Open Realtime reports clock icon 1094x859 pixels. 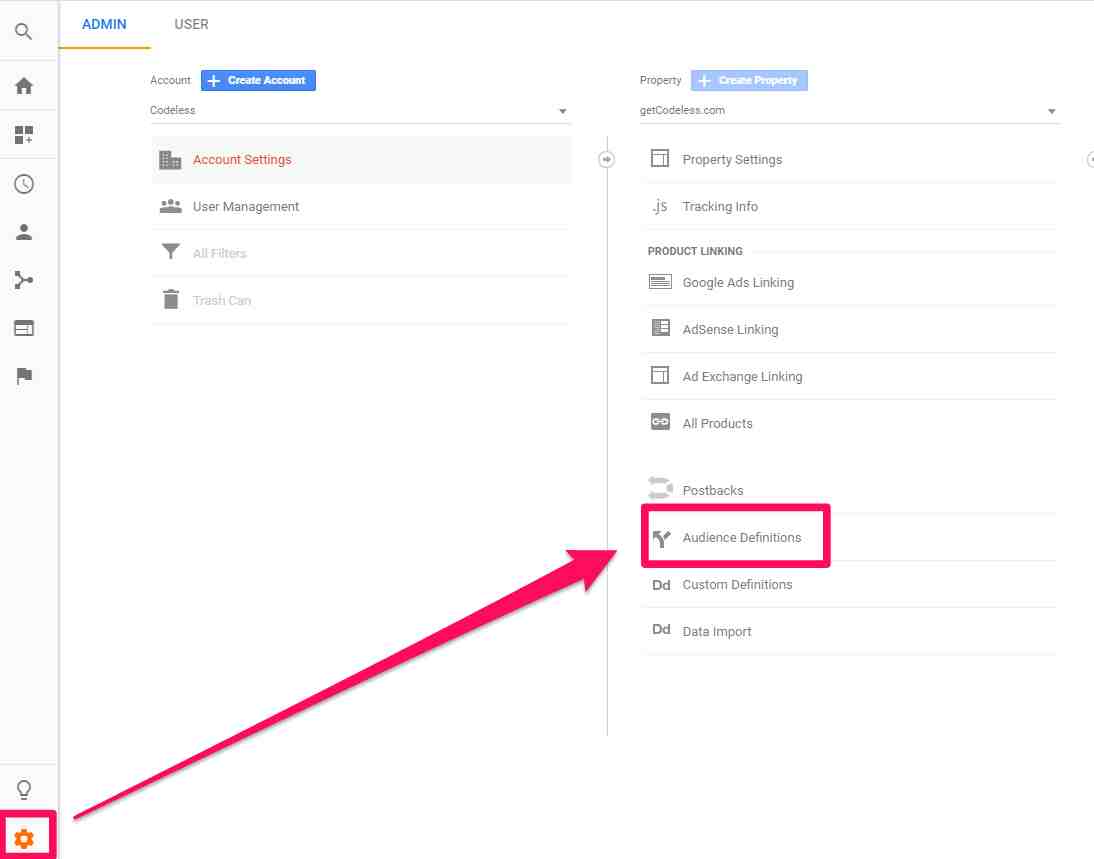point(24,184)
